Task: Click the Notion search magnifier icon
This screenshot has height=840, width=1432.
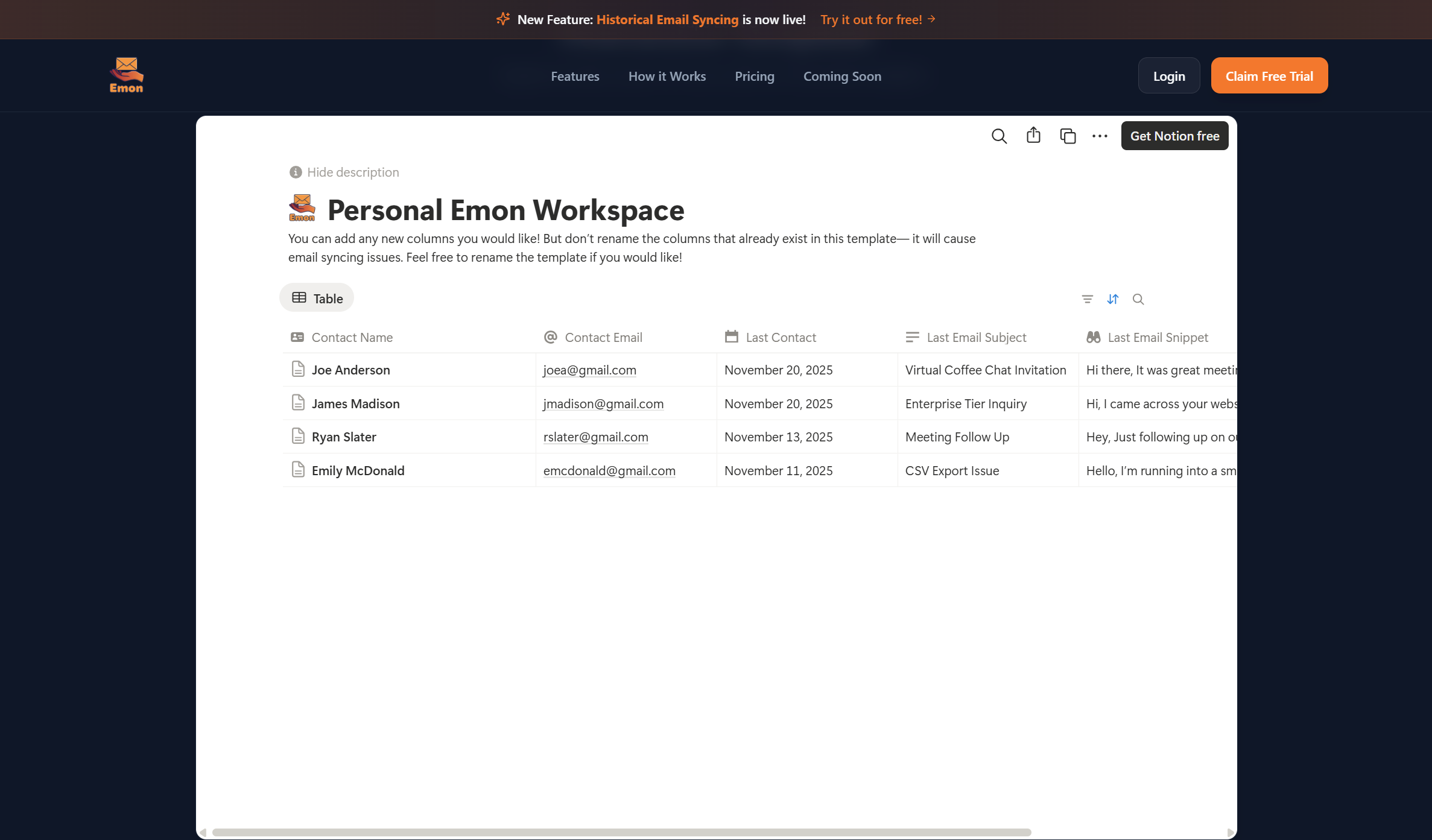Action: 999,136
